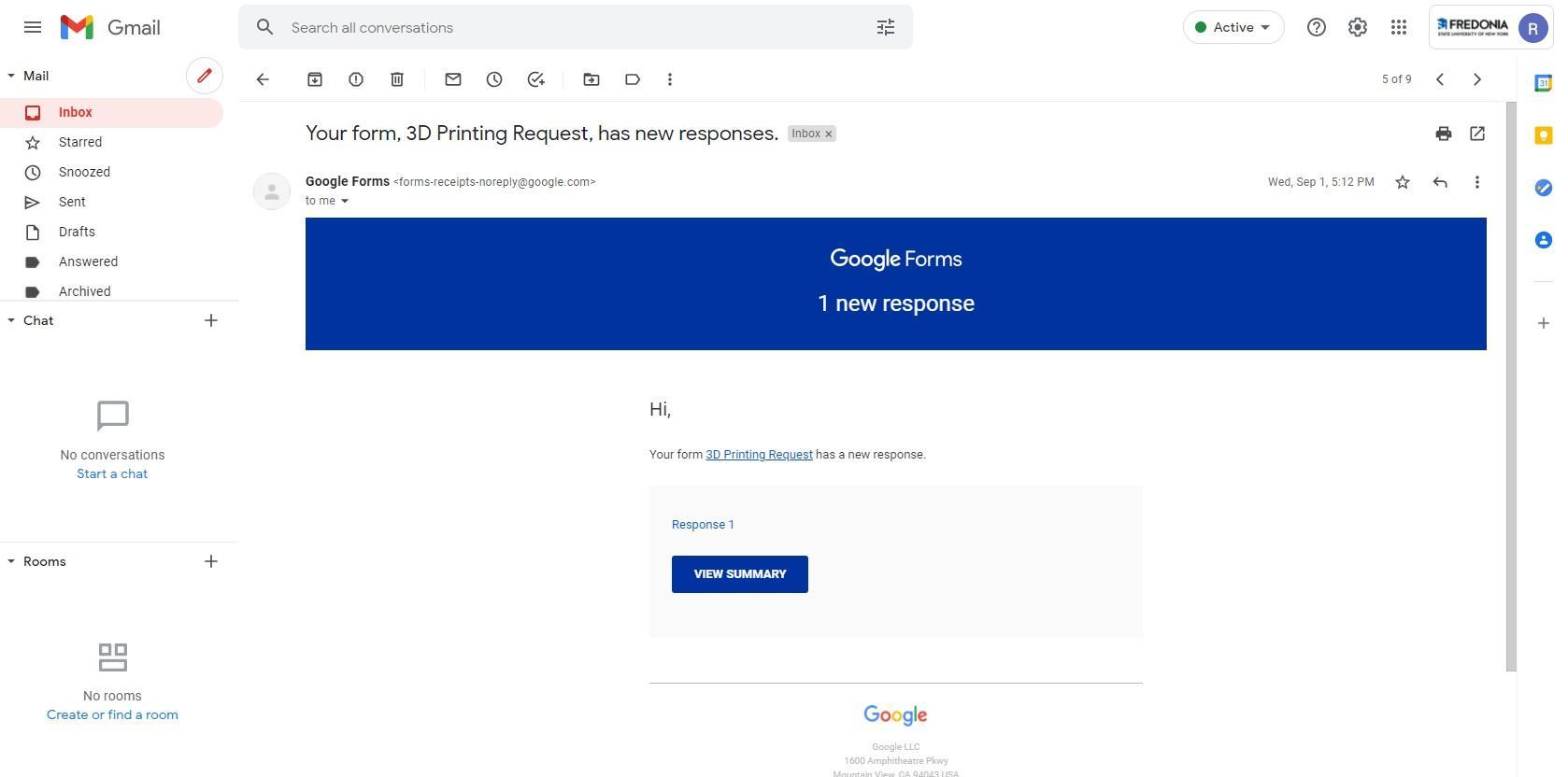The height and width of the screenshot is (777, 1568).
Task: Open Google Tasks side panel
Action: tap(1544, 188)
